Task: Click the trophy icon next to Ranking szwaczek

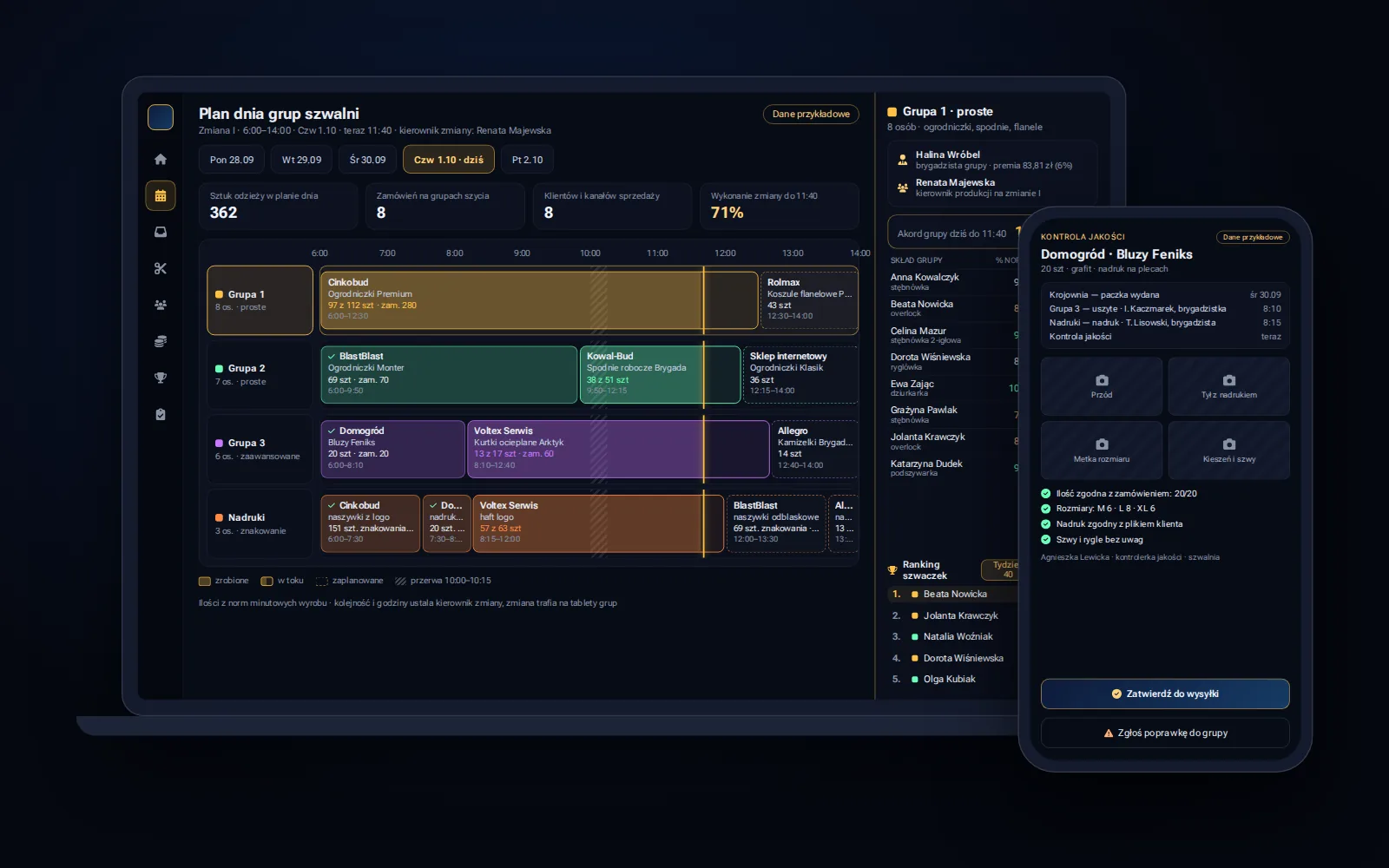Action: click(x=892, y=570)
